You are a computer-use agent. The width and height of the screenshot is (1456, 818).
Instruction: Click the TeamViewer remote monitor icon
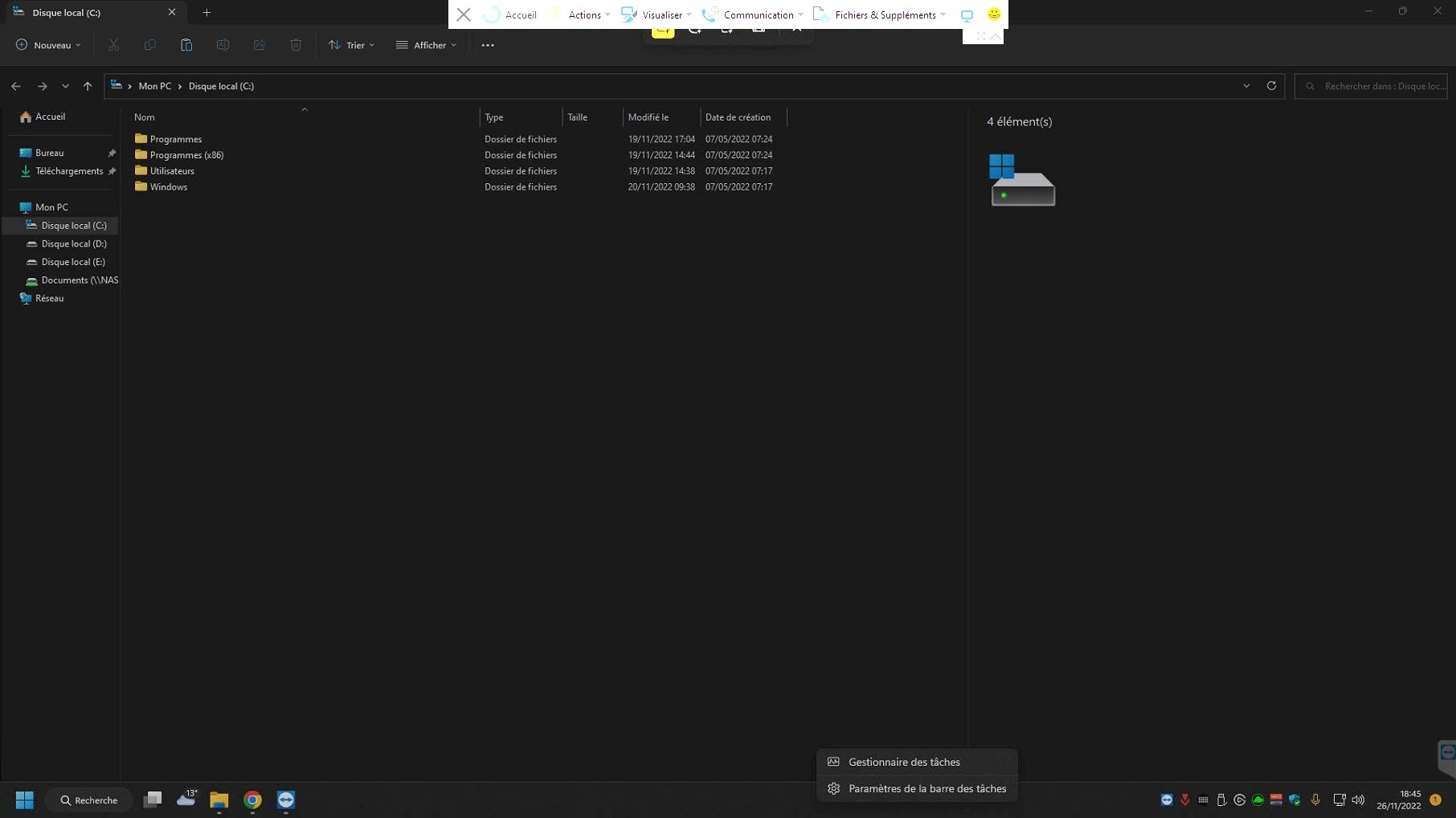(967, 14)
